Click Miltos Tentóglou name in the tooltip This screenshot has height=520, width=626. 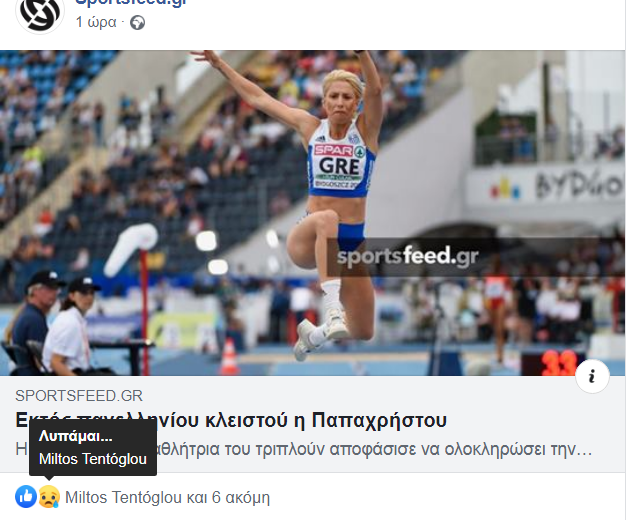pos(93,459)
